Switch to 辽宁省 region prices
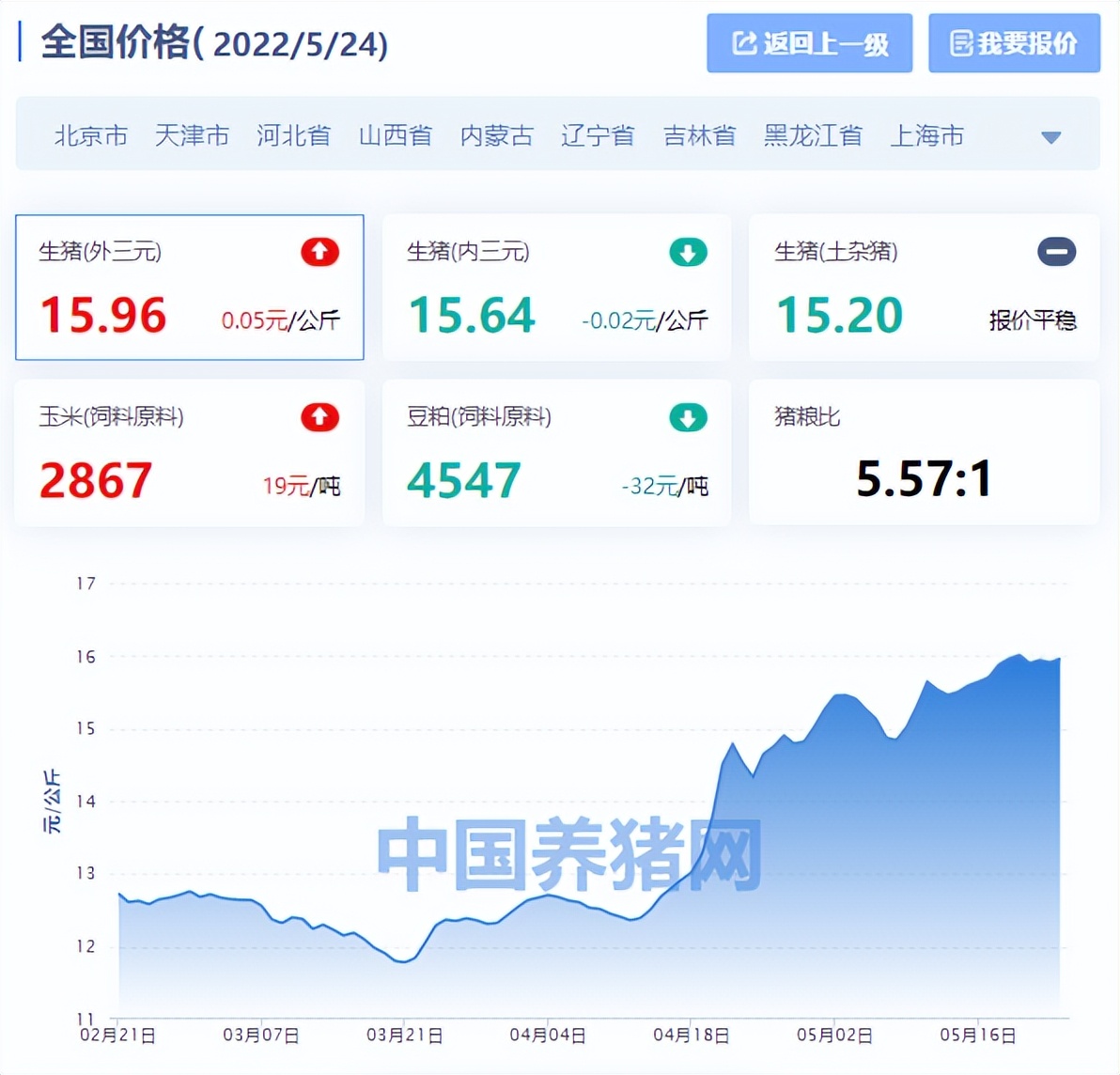 598,136
